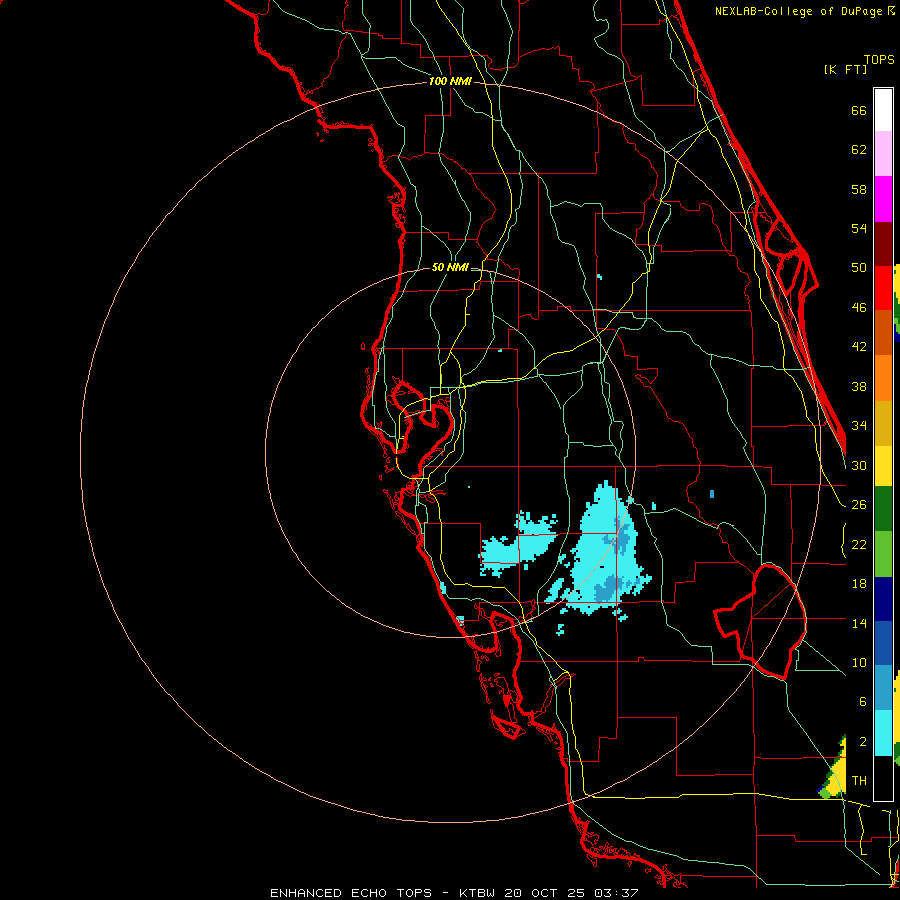The height and width of the screenshot is (900, 900).
Task: Click the light green legend swatch near 22
Action: (883, 553)
